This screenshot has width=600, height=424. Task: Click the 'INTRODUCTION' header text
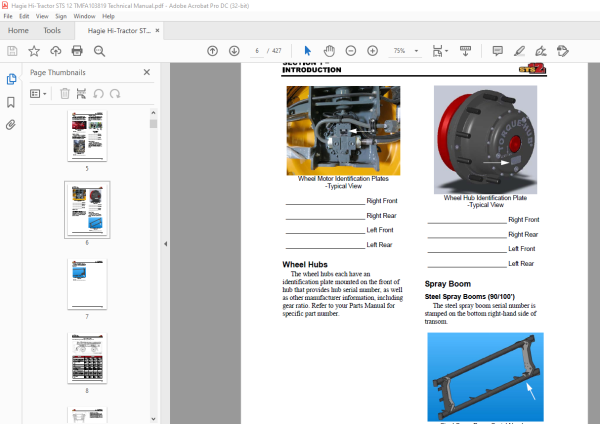click(x=312, y=70)
